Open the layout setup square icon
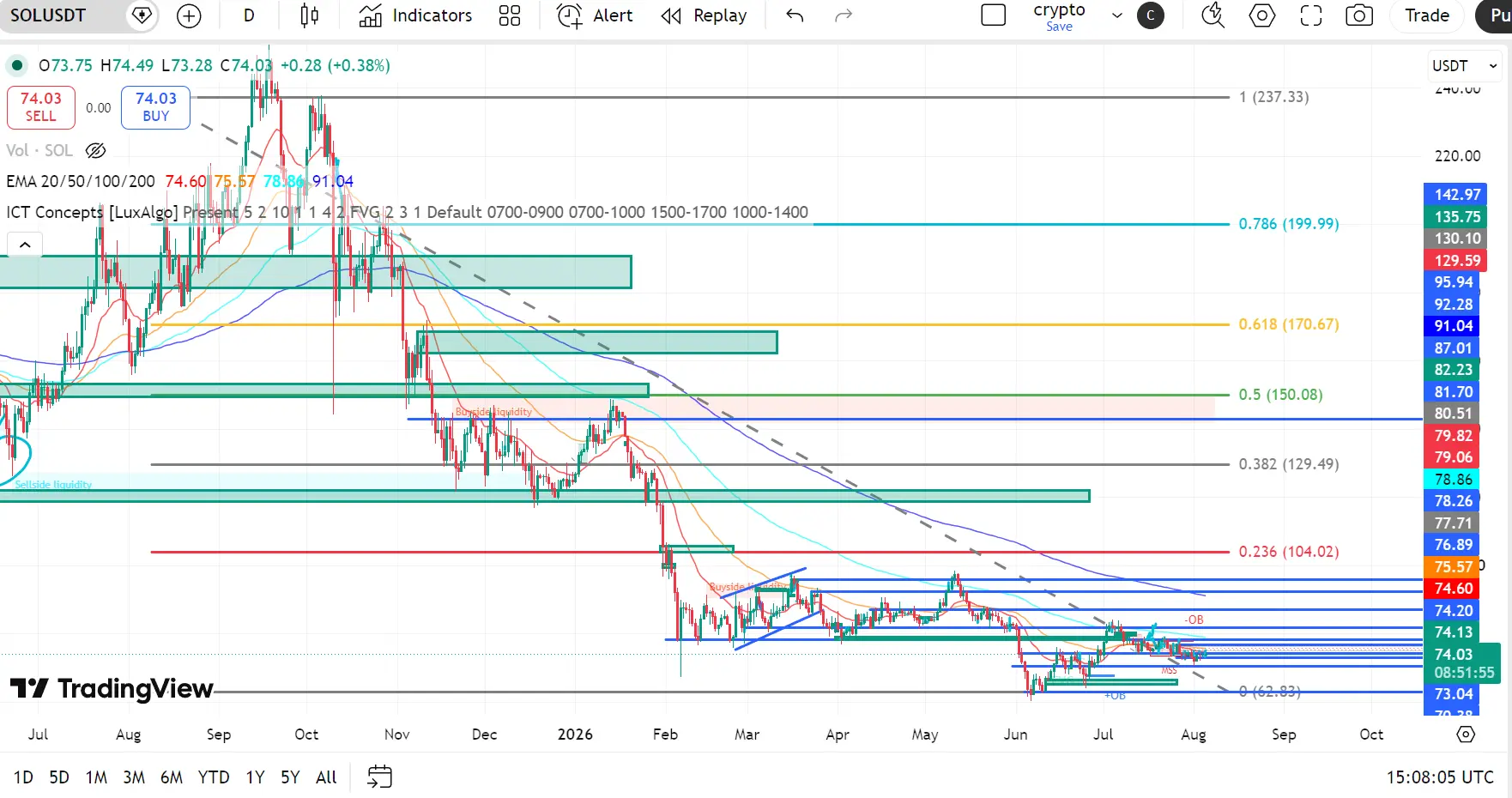This screenshot has height=798, width=1512. click(x=993, y=15)
